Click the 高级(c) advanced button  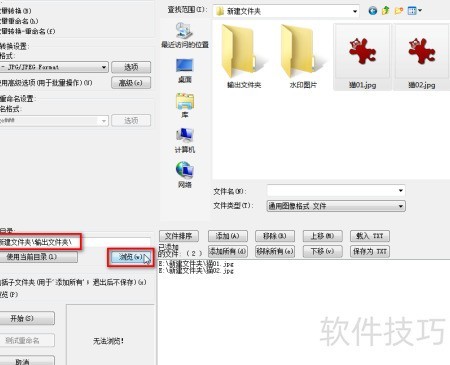pyautogui.click(x=131, y=83)
